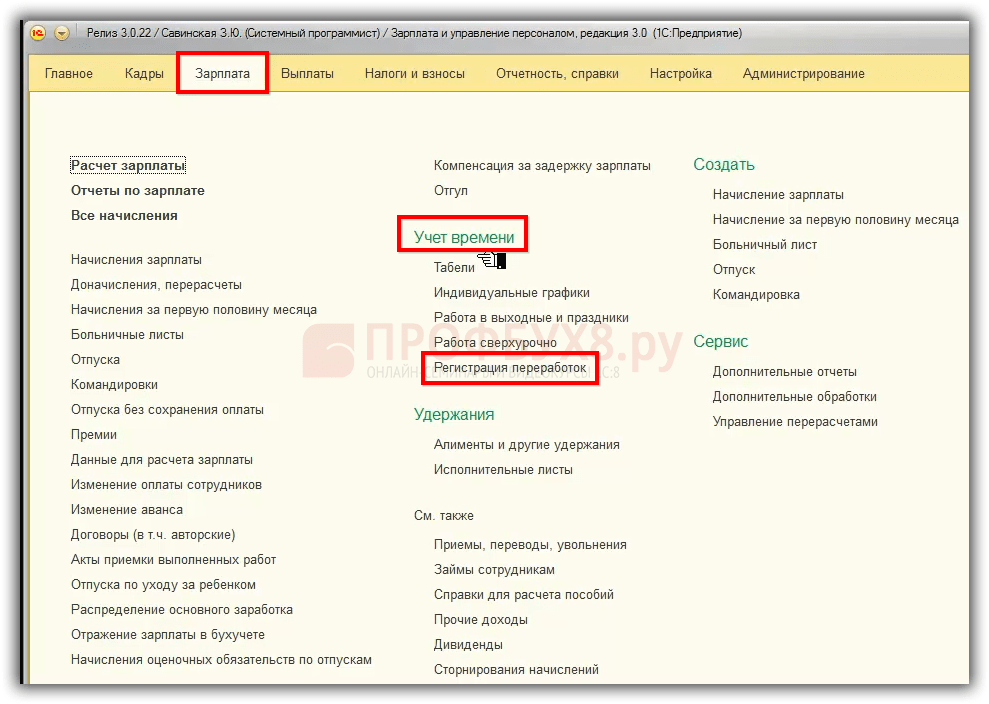Open Премии link

click(94, 435)
